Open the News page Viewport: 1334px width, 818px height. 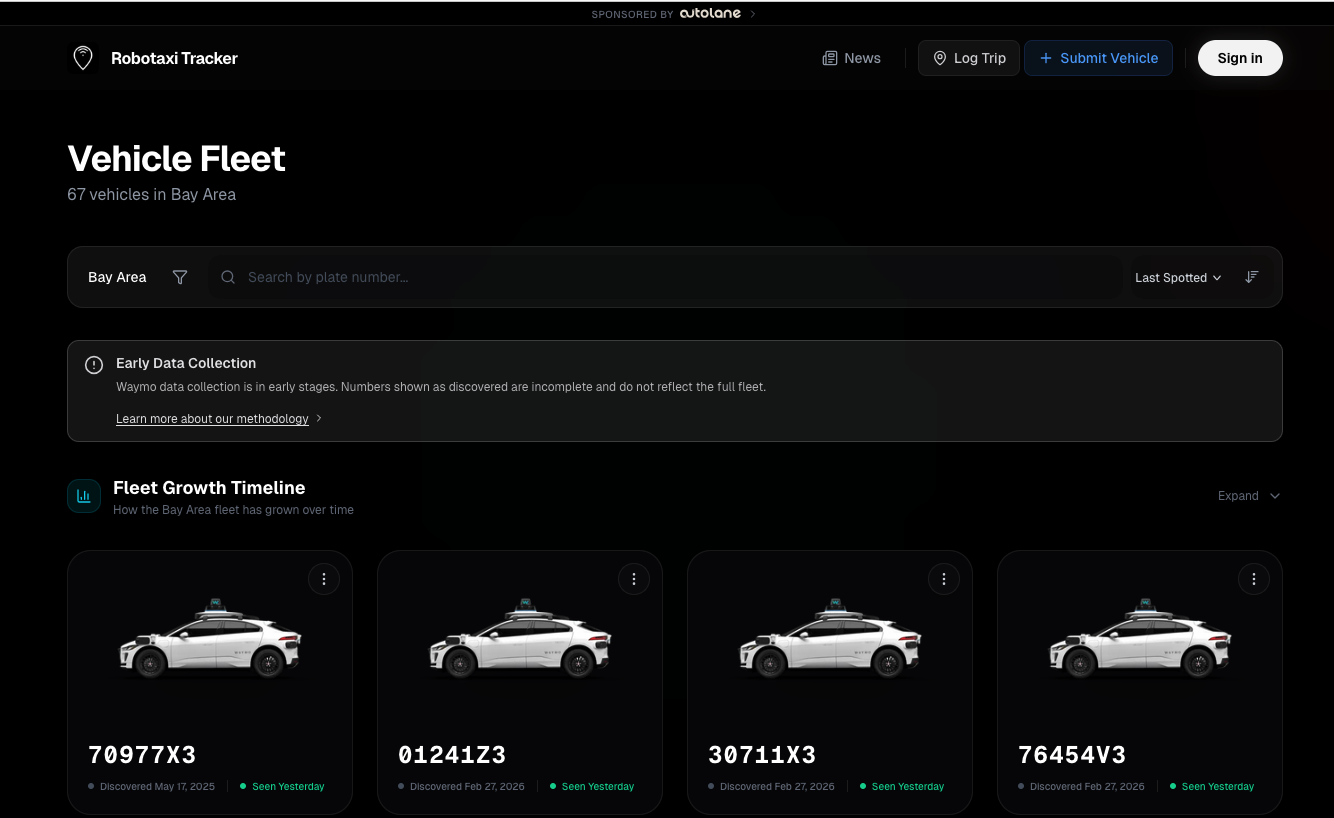point(851,58)
